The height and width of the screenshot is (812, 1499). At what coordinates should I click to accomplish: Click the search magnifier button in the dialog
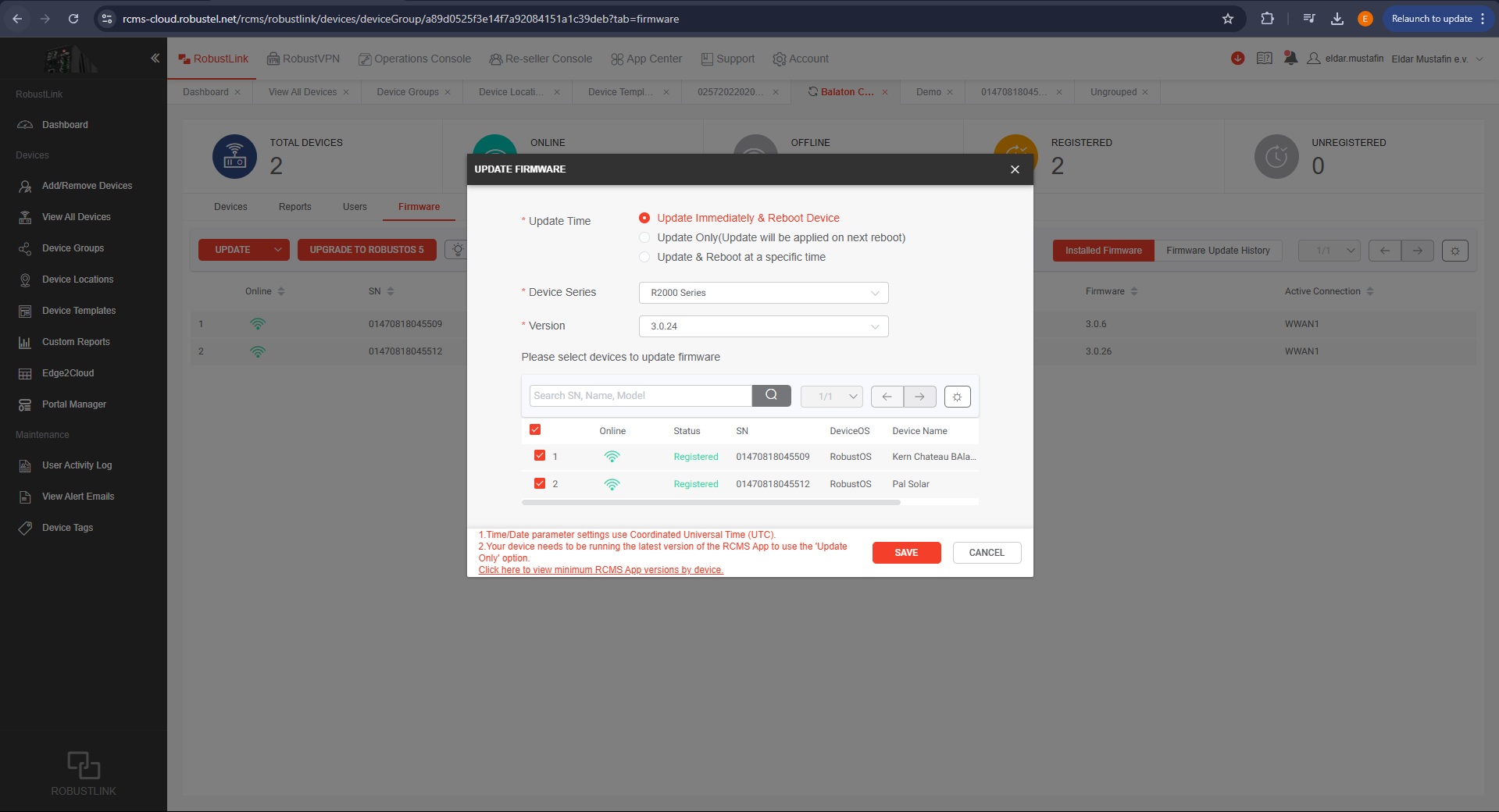pyautogui.click(x=771, y=396)
